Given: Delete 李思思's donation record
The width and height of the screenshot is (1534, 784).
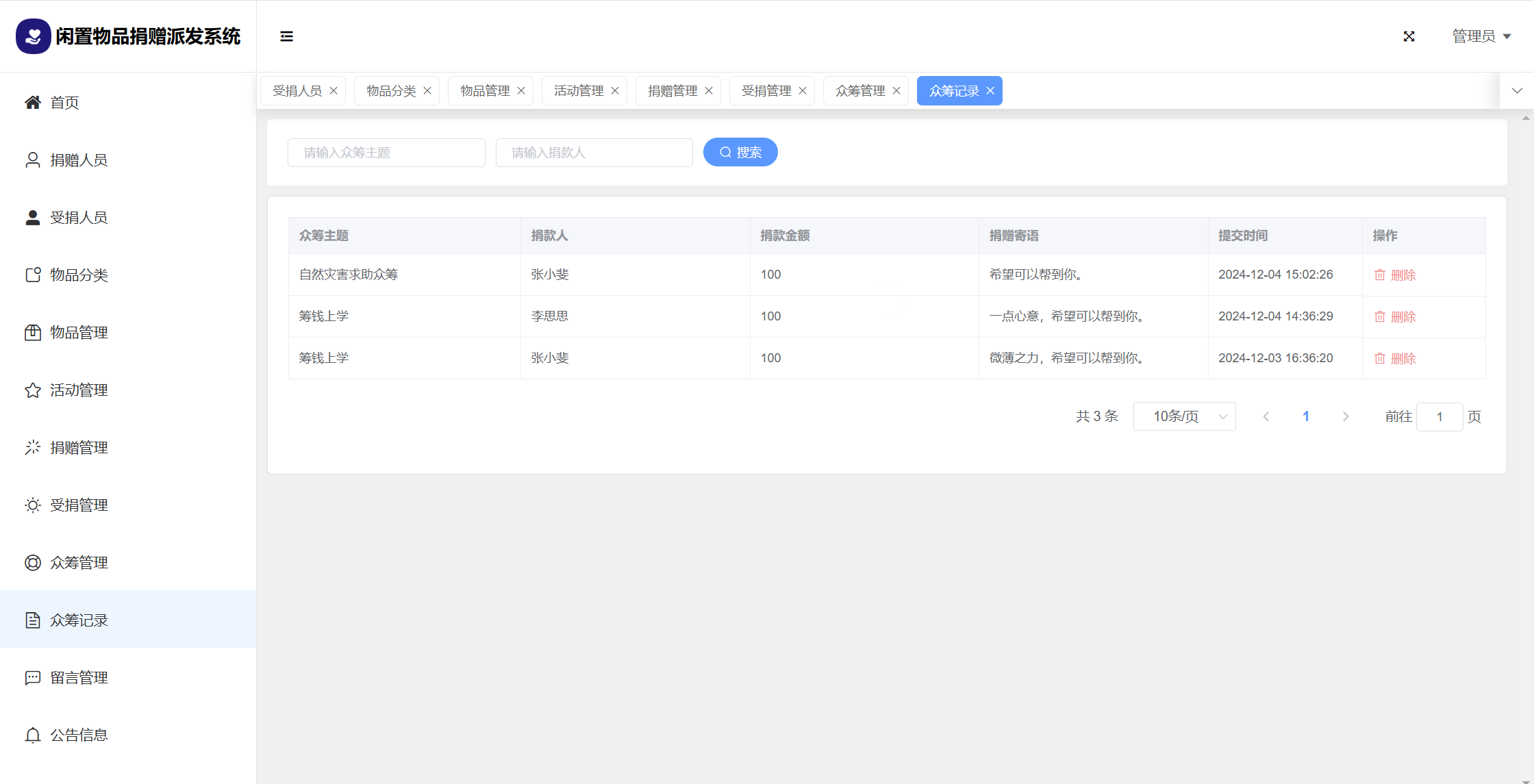Looking at the screenshot, I should (1395, 316).
